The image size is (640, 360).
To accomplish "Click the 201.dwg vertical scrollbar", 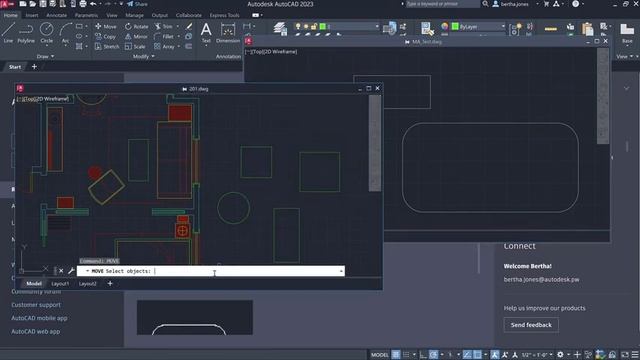I will (375, 143).
